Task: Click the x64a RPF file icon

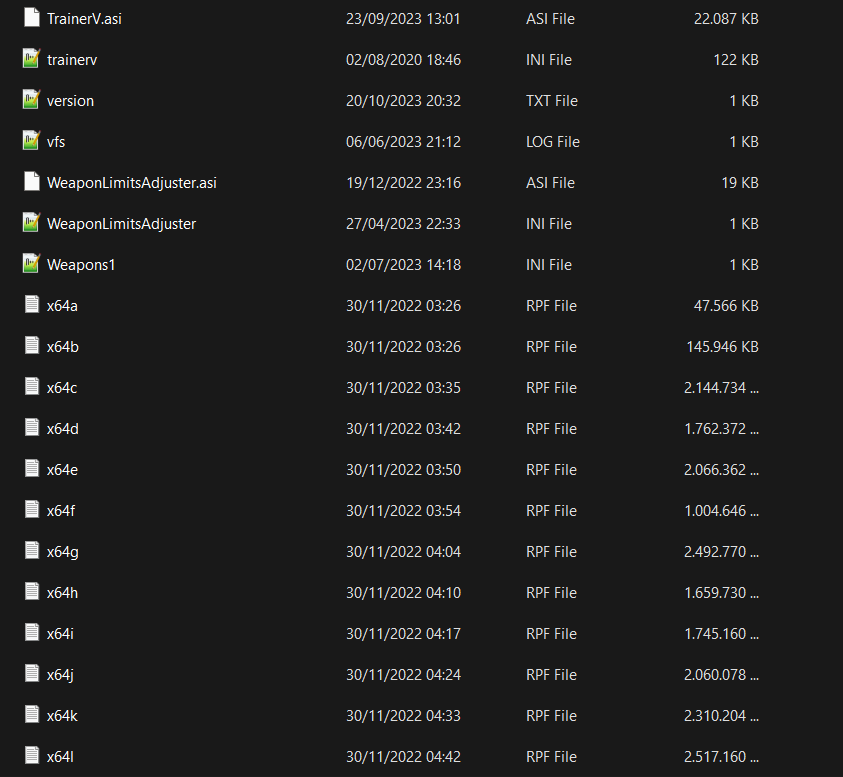Action: [x=31, y=305]
